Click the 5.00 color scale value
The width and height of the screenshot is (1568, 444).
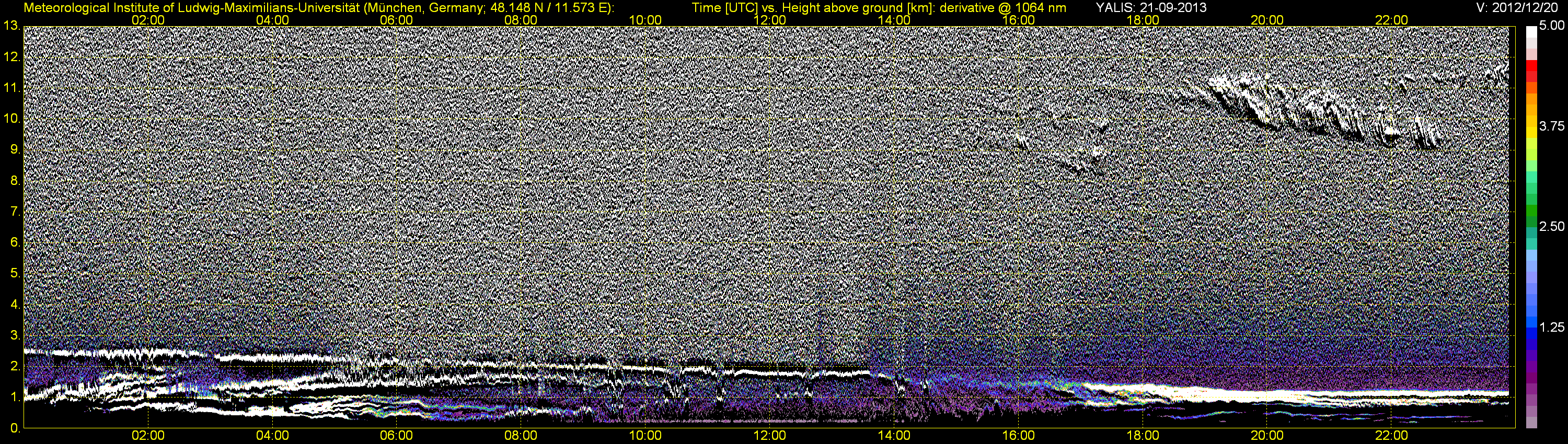tap(1552, 26)
